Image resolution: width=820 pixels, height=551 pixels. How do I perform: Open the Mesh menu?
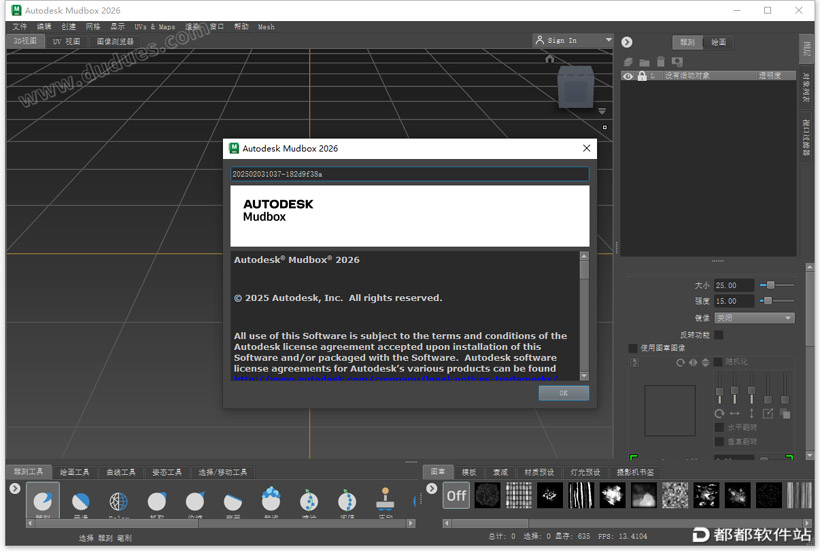point(266,27)
